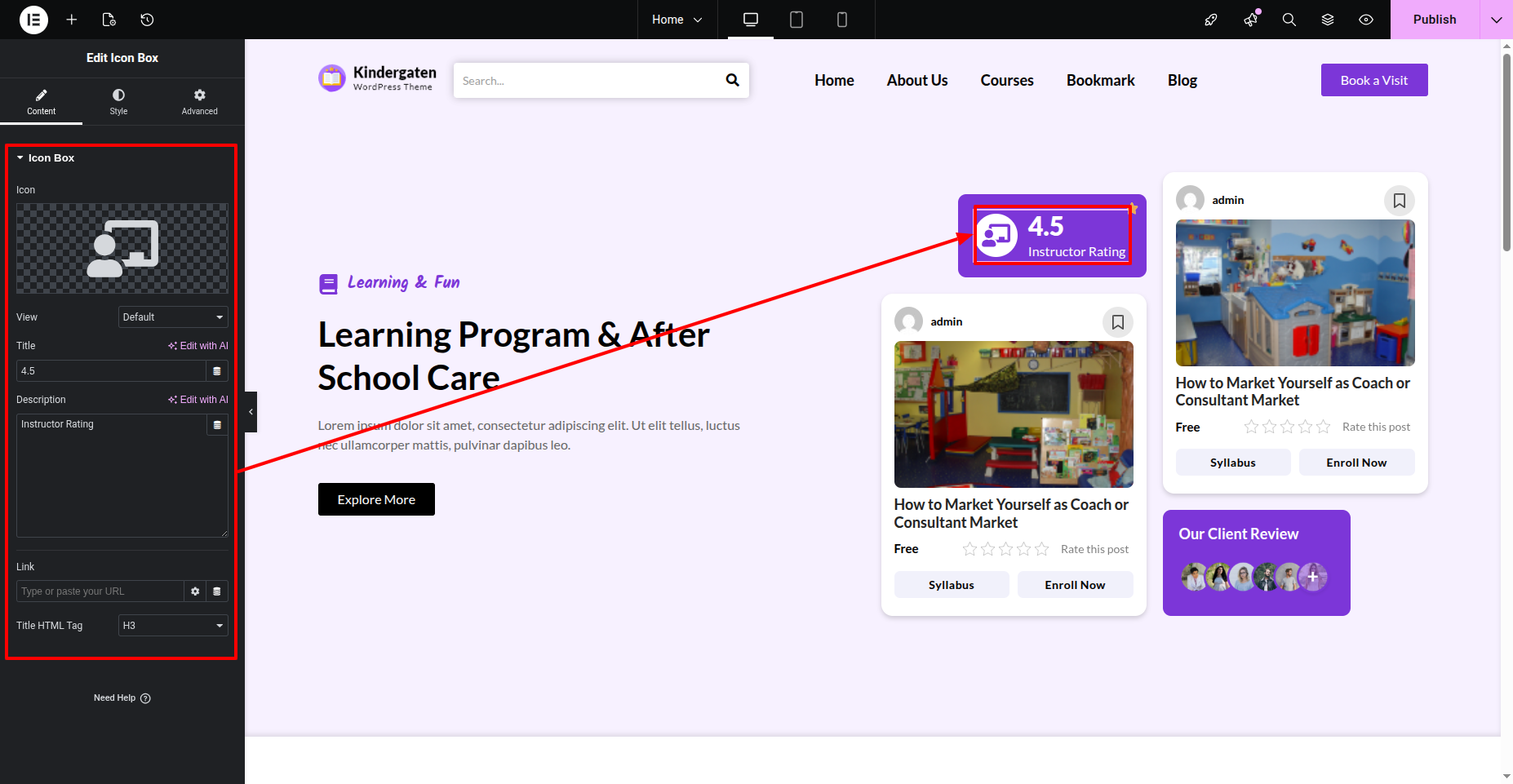Click the Publish button
The height and width of the screenshot is (784, 1513).
point(1434,20)
